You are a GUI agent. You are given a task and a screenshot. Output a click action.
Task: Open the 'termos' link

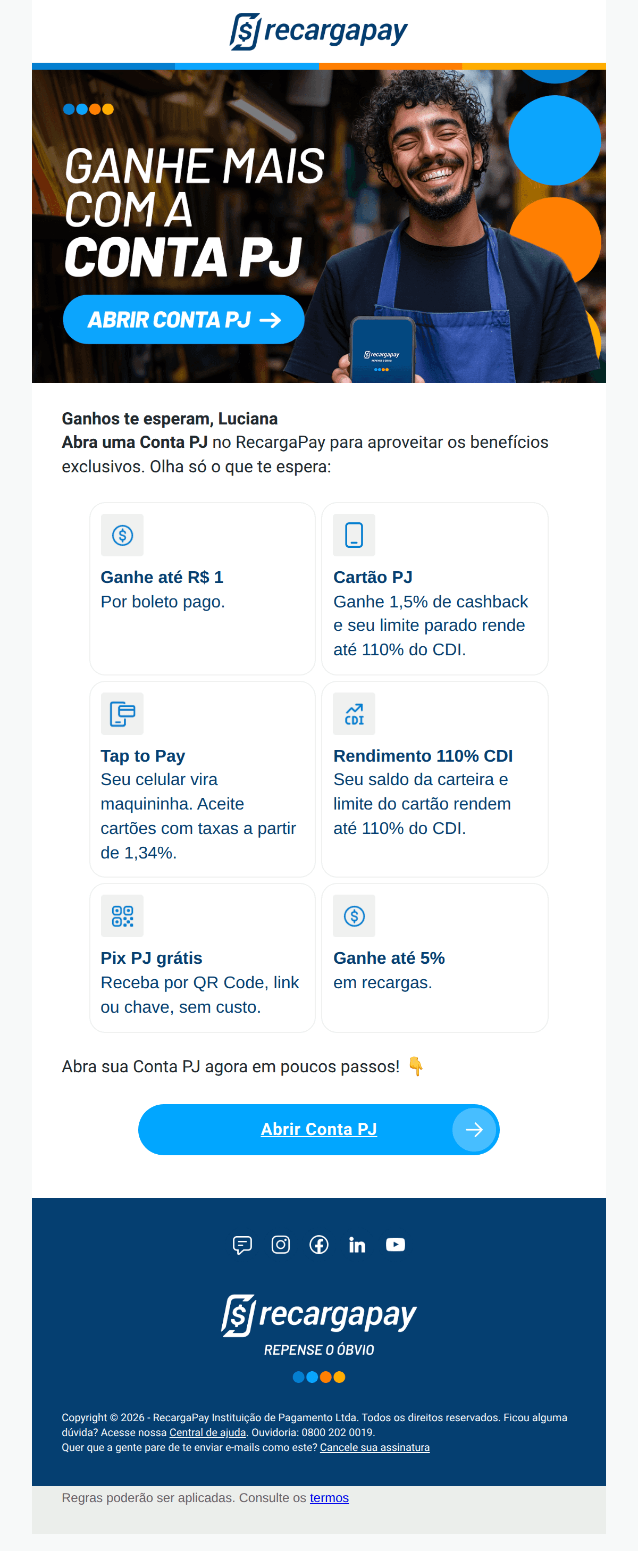tap(329, 1498)
